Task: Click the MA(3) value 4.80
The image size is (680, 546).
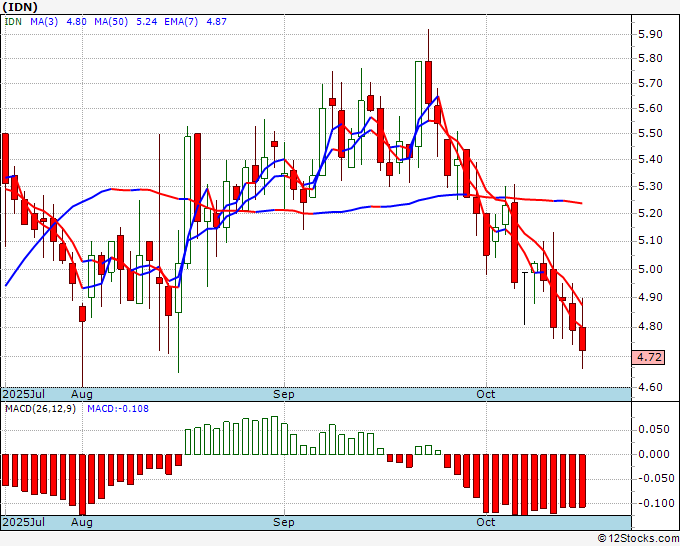Action: click(x=76, y=21)
